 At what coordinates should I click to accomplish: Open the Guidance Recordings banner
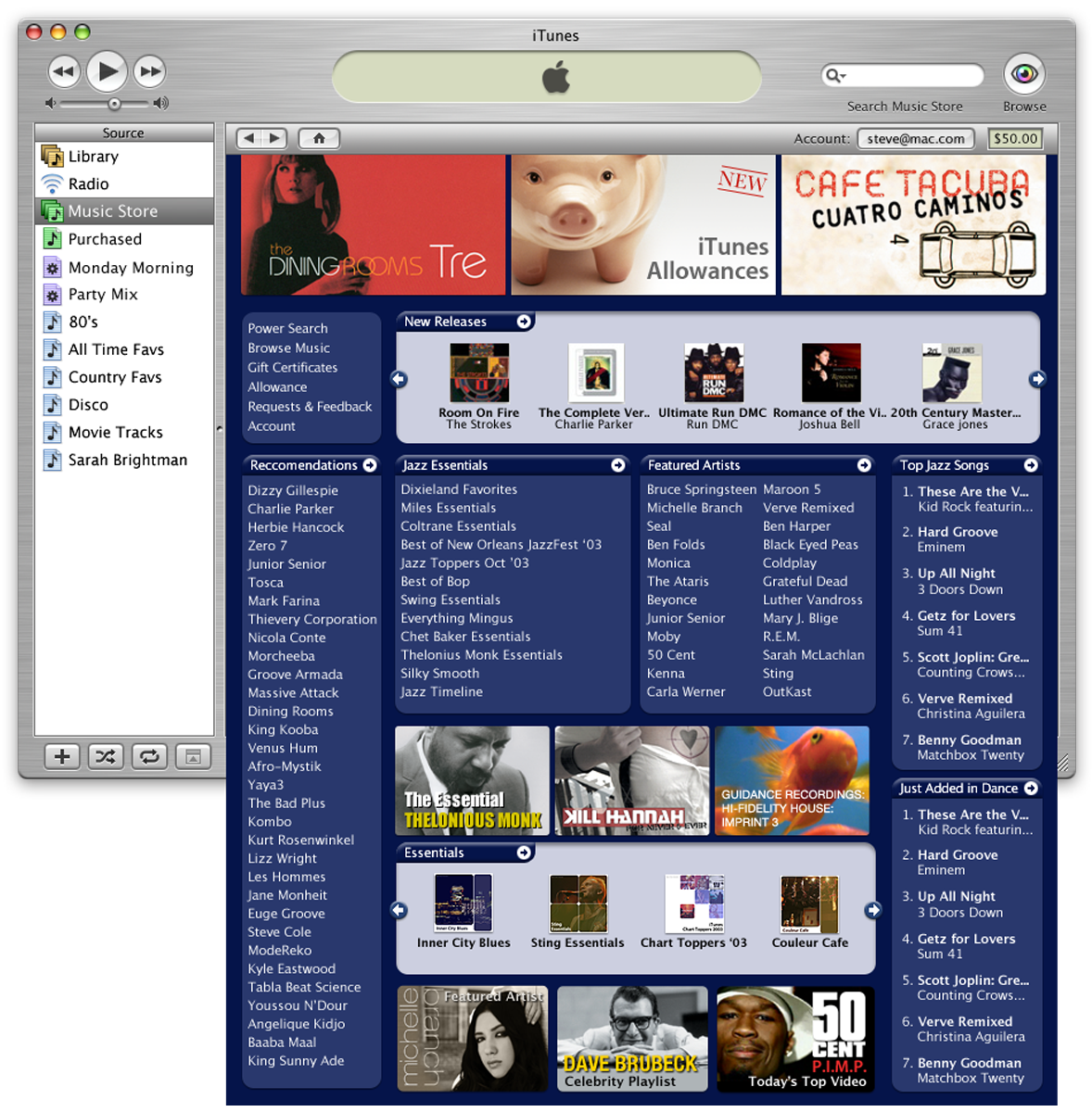[x=792, y=780]
